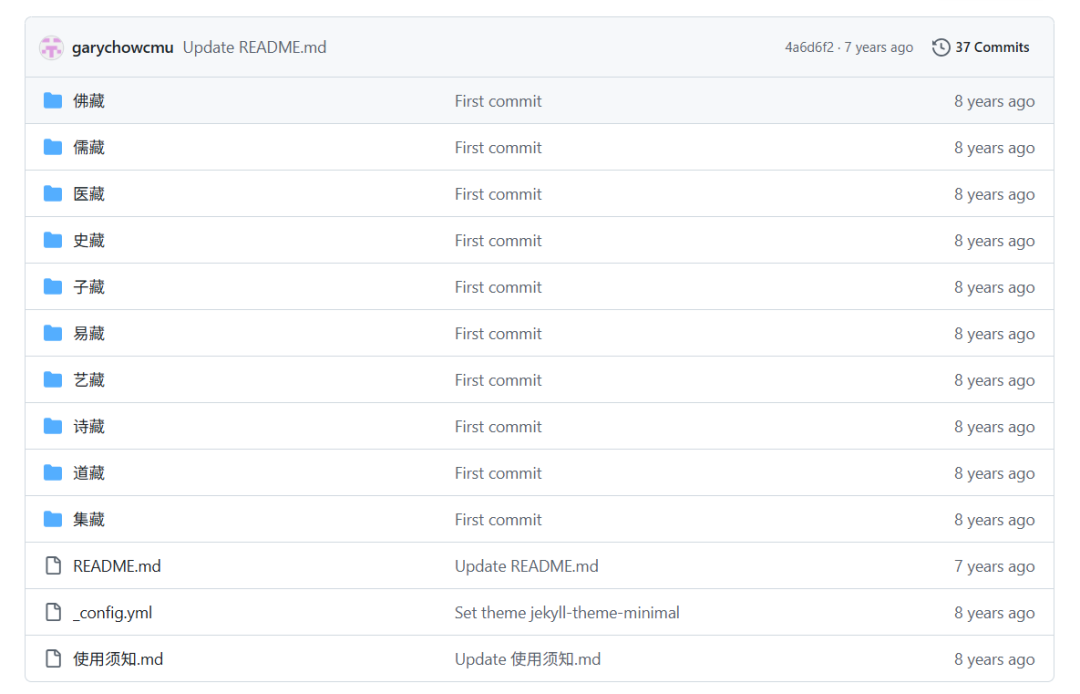Open 'Update README.md' commit in README.md row

[526, 566]
